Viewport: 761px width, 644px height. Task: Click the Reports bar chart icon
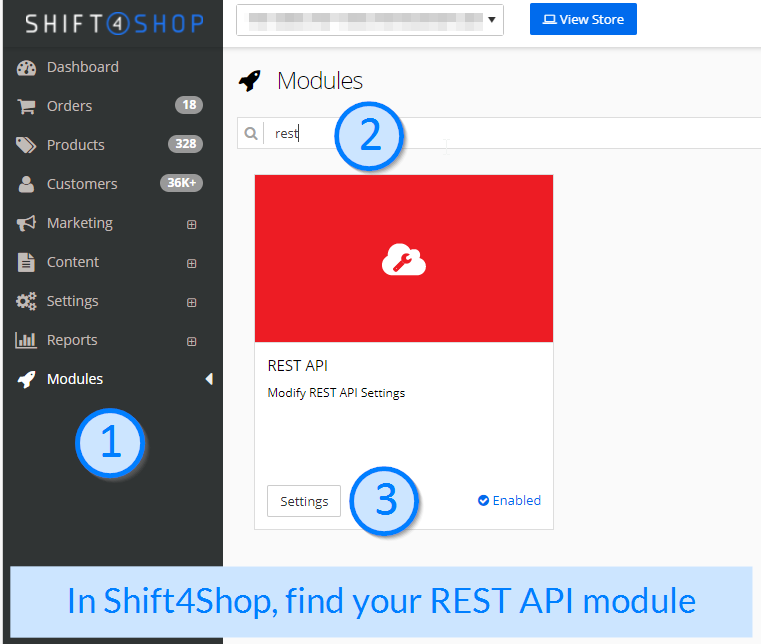[x=26, y=340]
